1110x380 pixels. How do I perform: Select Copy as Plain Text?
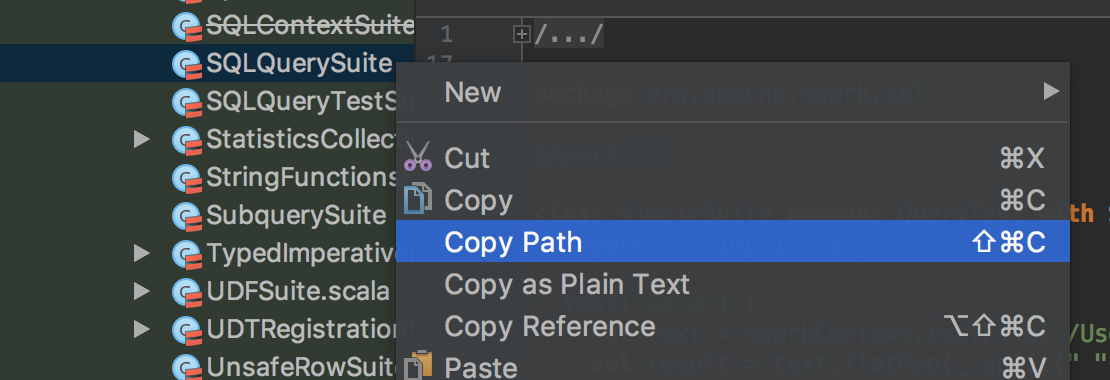[733, 284]
